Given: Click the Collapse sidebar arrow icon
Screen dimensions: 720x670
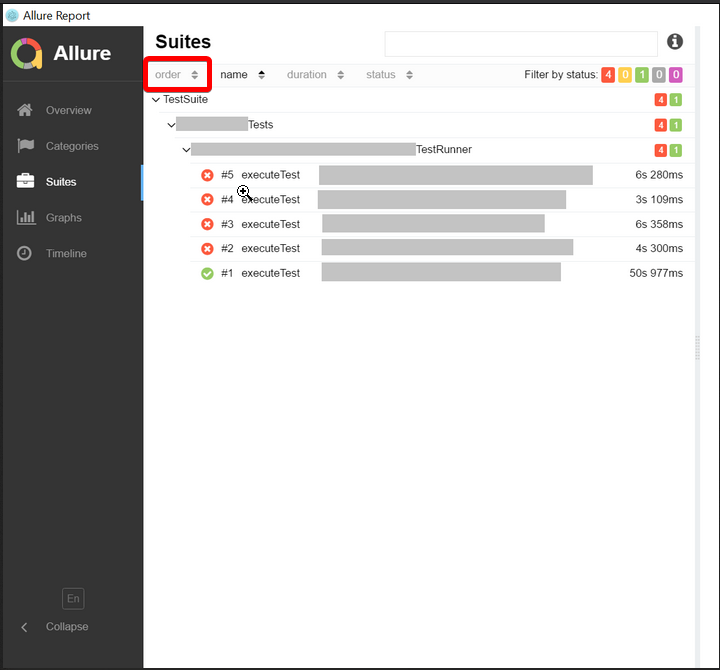Looking at the screenshot, I should tap(24, 627).
